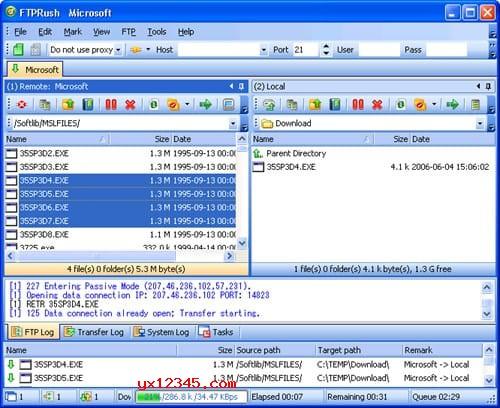Open the proxy selection dropdown
500x408 pixels.
[x=118, y=50]
